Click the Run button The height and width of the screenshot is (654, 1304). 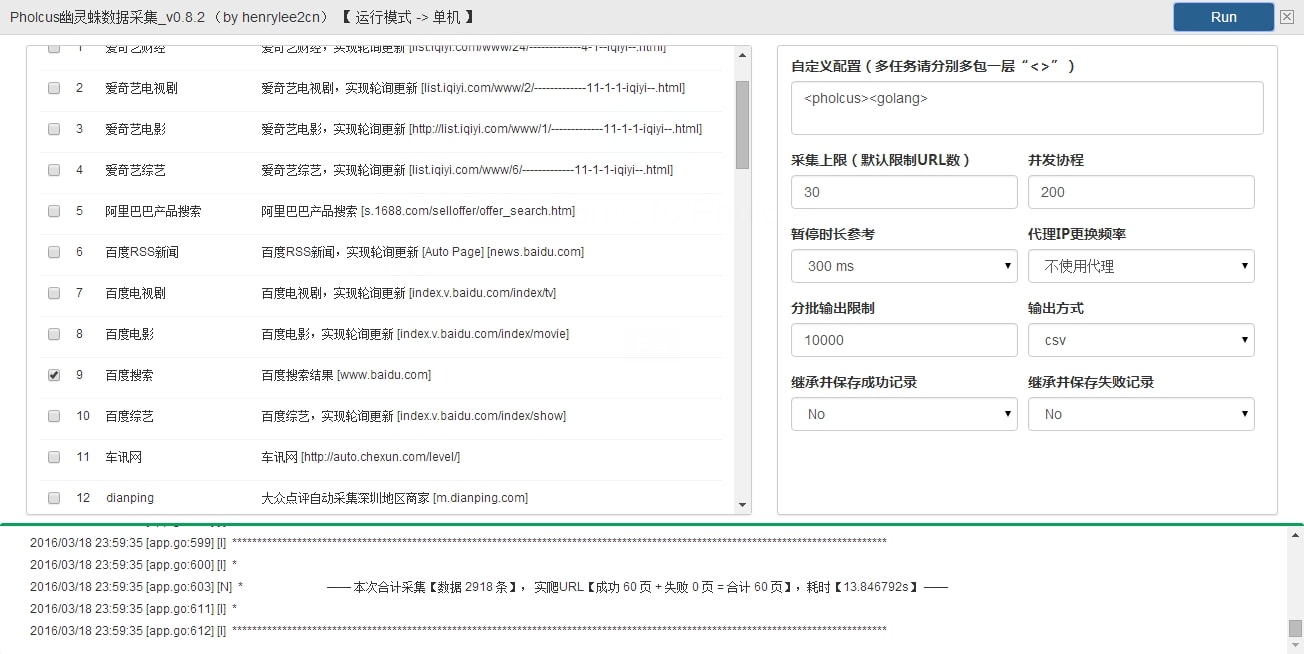[x=1223, y=17]
